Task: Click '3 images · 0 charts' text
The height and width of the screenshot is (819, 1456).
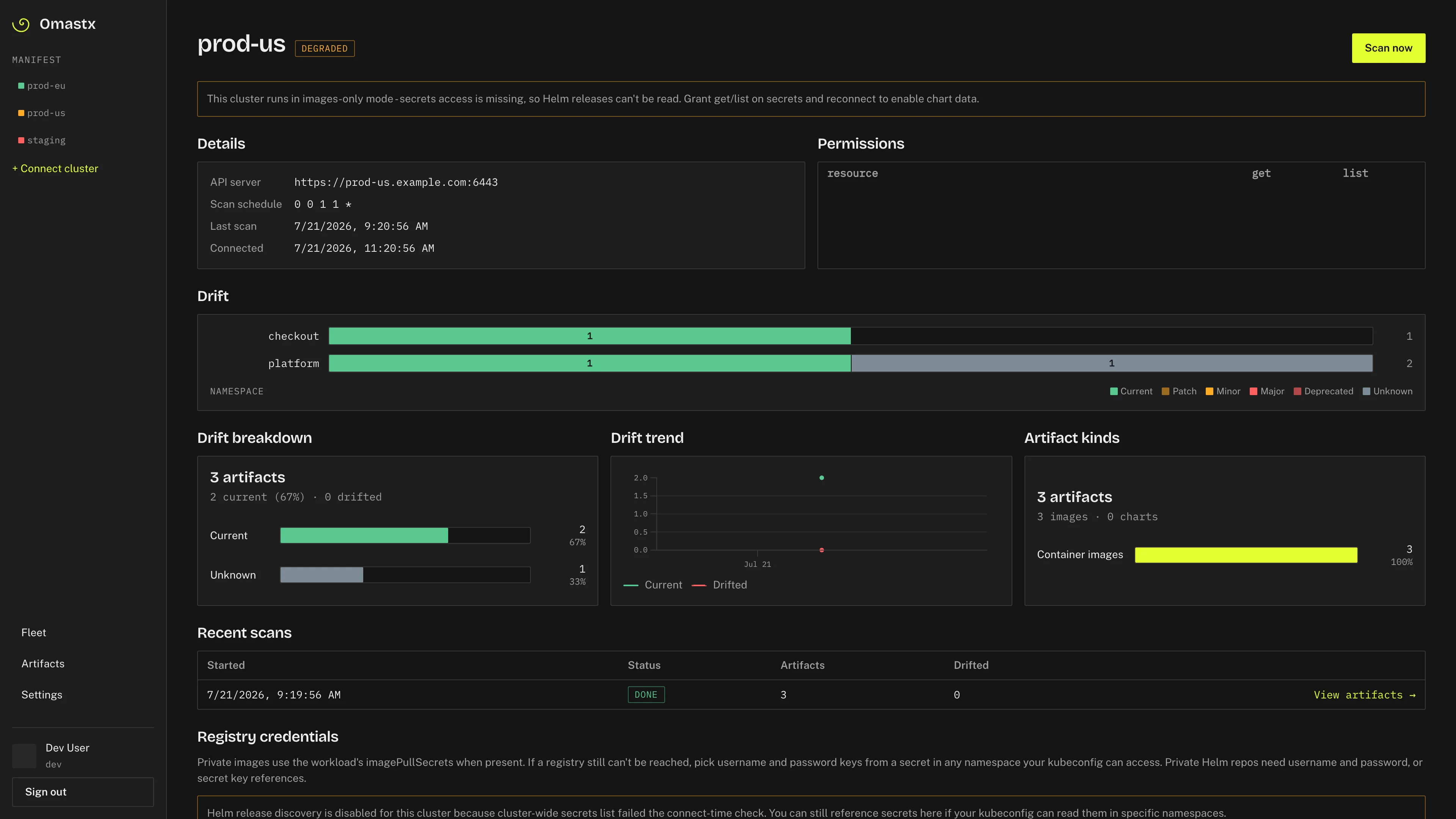Action: [x=1097, y=516]
